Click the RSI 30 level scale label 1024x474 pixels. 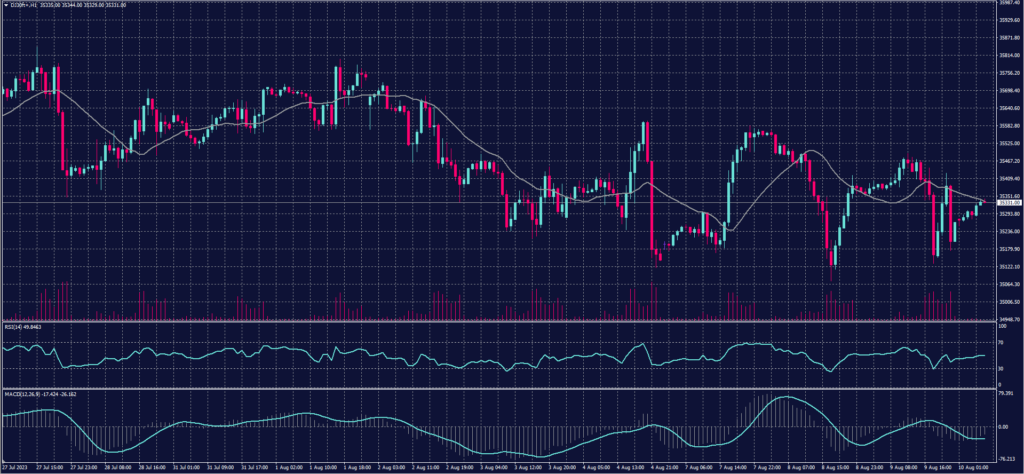(x=1000, y=368)
